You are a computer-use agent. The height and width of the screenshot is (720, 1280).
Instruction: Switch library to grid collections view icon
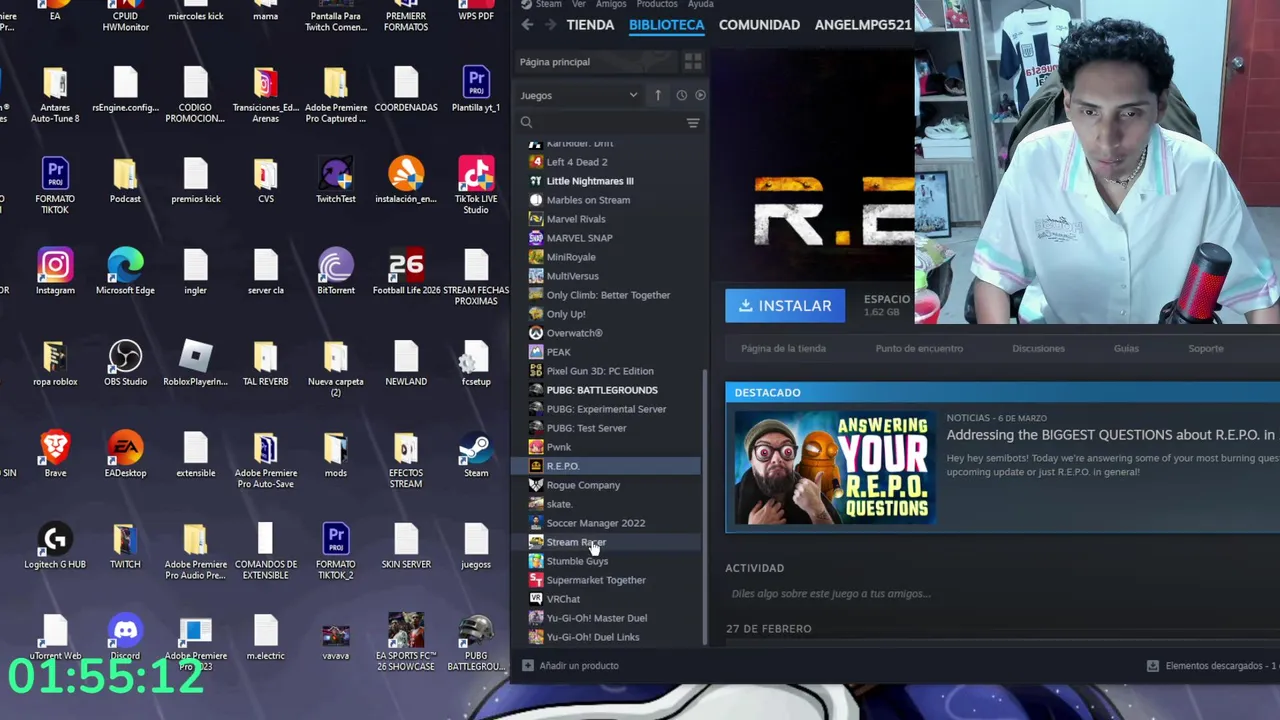pos(693,62)
